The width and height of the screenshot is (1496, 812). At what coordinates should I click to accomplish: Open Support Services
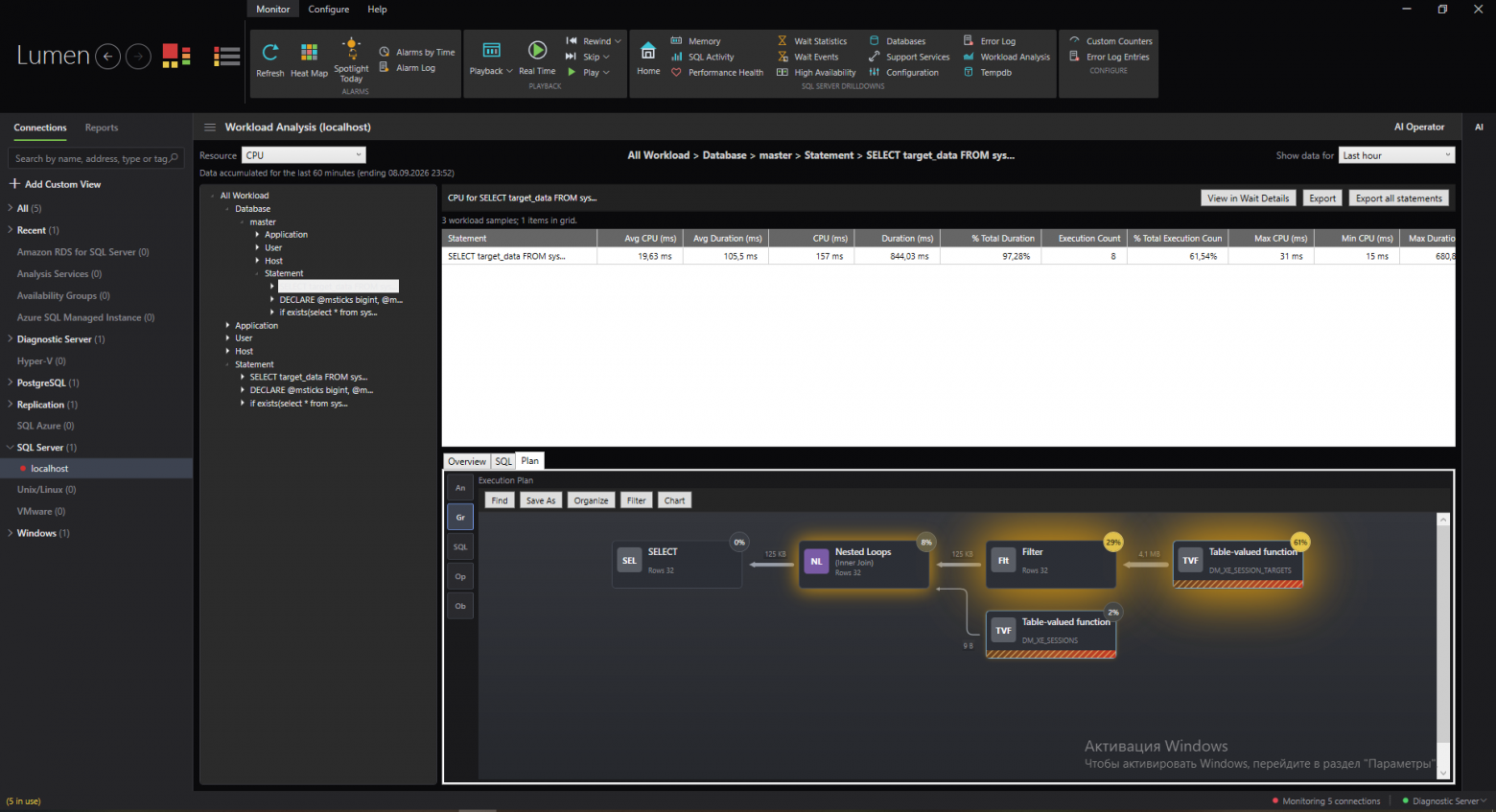[909, 57]
